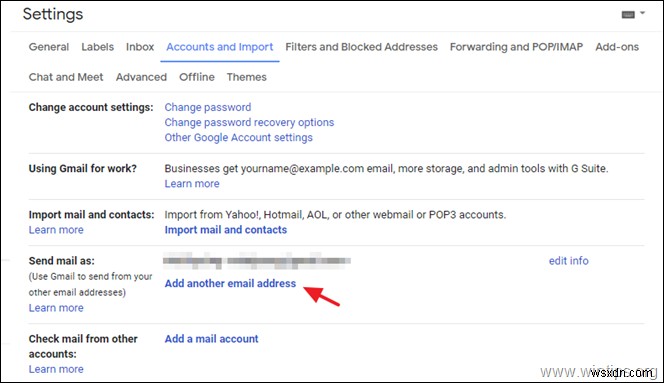Viewport: 664px width, 383px height.
Task: Select the blurred send-as email address
Action: click(x=257, y=261)
